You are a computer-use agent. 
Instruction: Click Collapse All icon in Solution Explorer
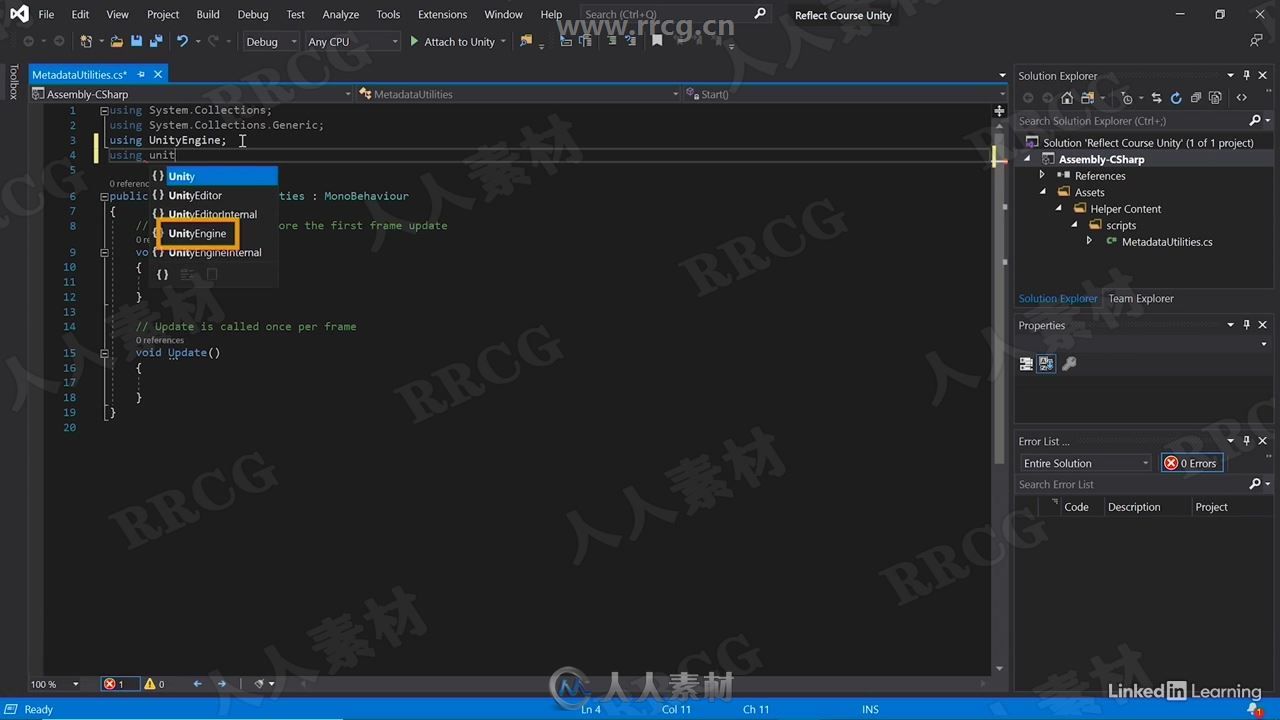[x=1196, y=98]
